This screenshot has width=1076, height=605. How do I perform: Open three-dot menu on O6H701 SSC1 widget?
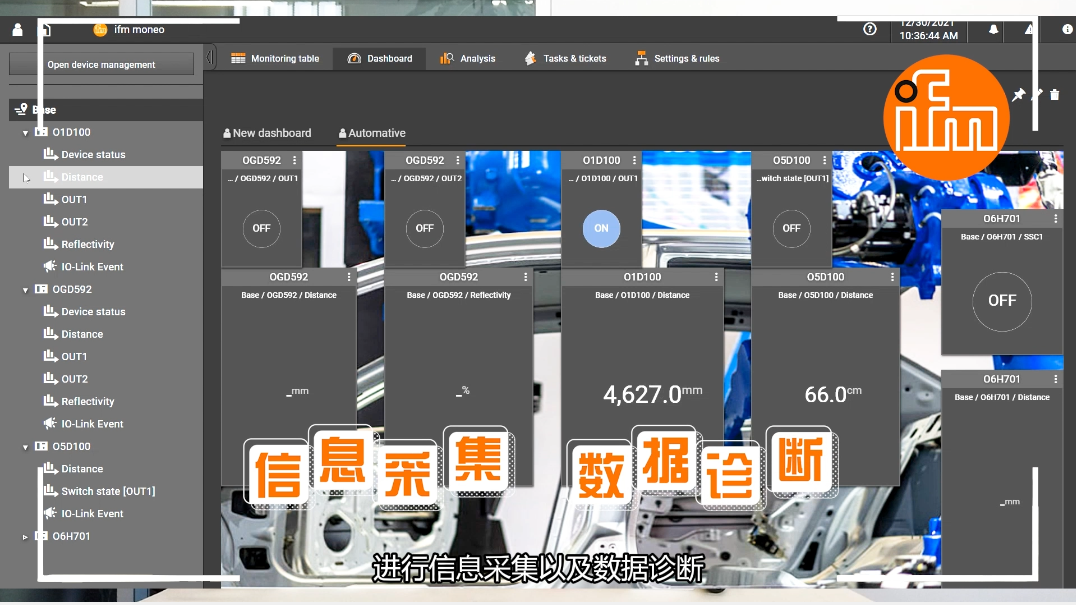pos(1055,218)
